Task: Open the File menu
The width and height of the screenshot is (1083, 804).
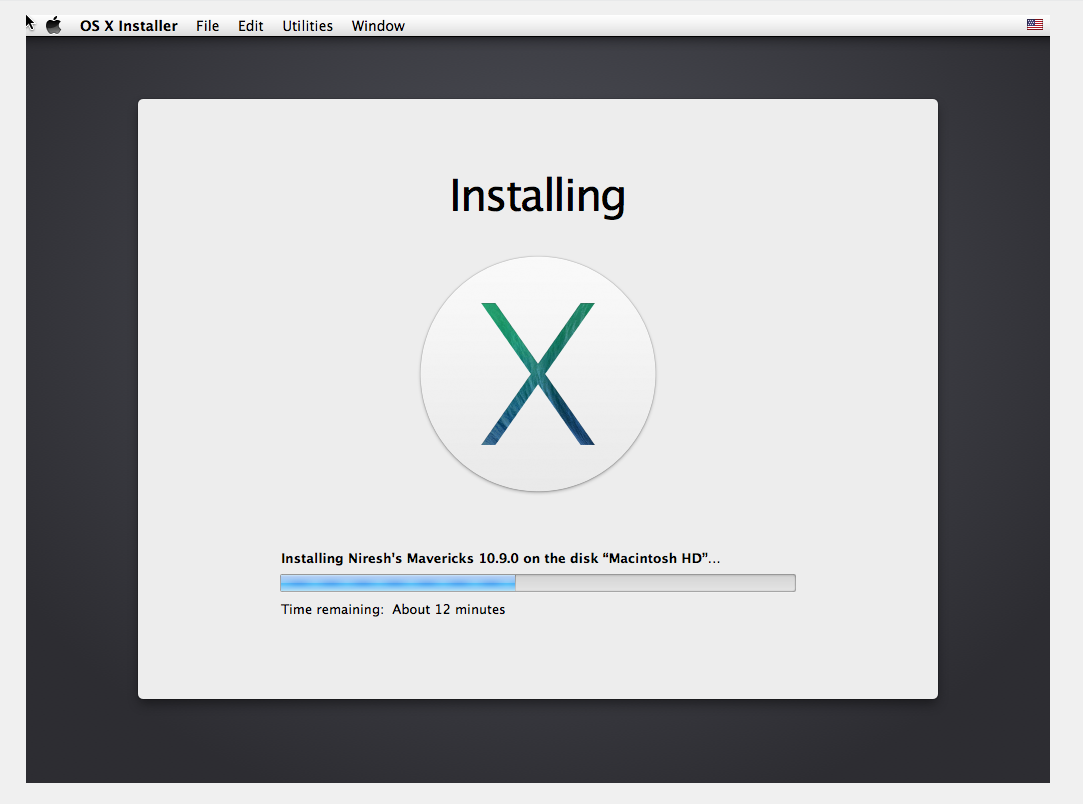Action: click(207, 26)
